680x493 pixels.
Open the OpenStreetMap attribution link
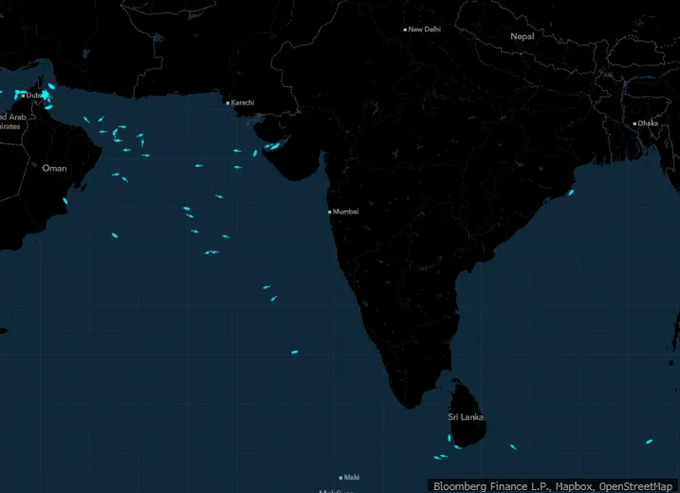coord(637,485)
